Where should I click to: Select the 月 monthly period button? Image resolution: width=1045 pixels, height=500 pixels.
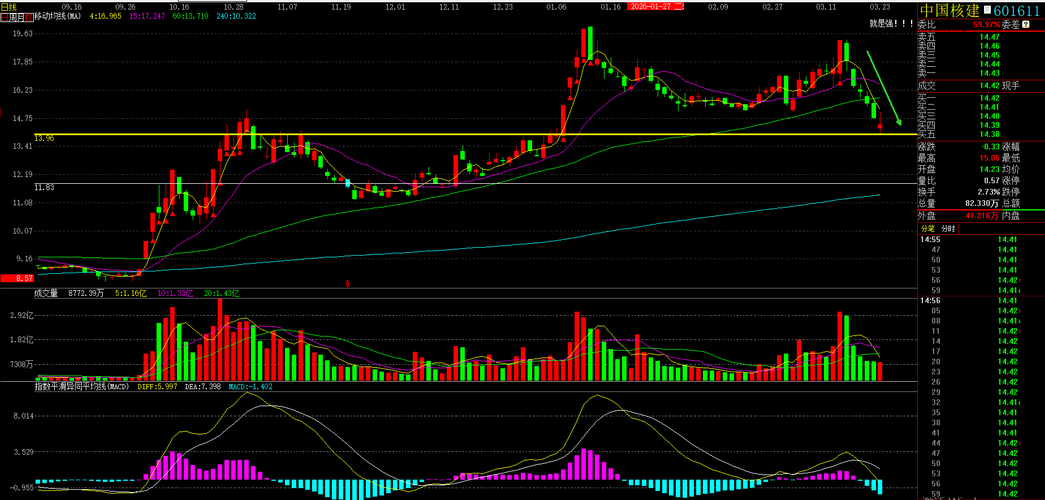(21, 17)
